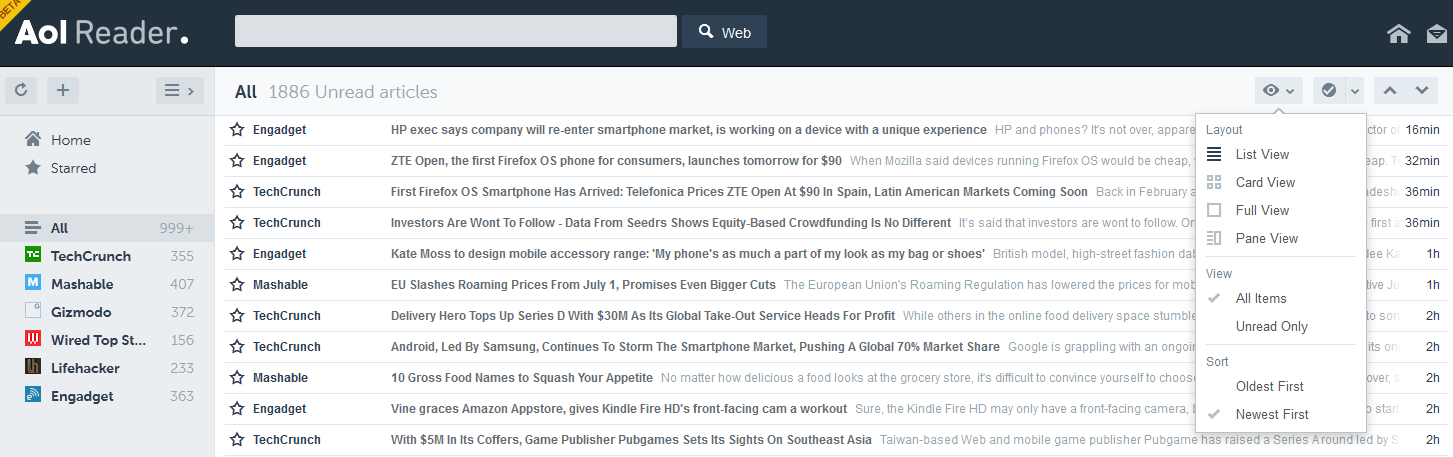Image resolution: width=1453 pixels, height=457 pixels.
Task: Click the mark all as read checkmark
Action: 1329,91
